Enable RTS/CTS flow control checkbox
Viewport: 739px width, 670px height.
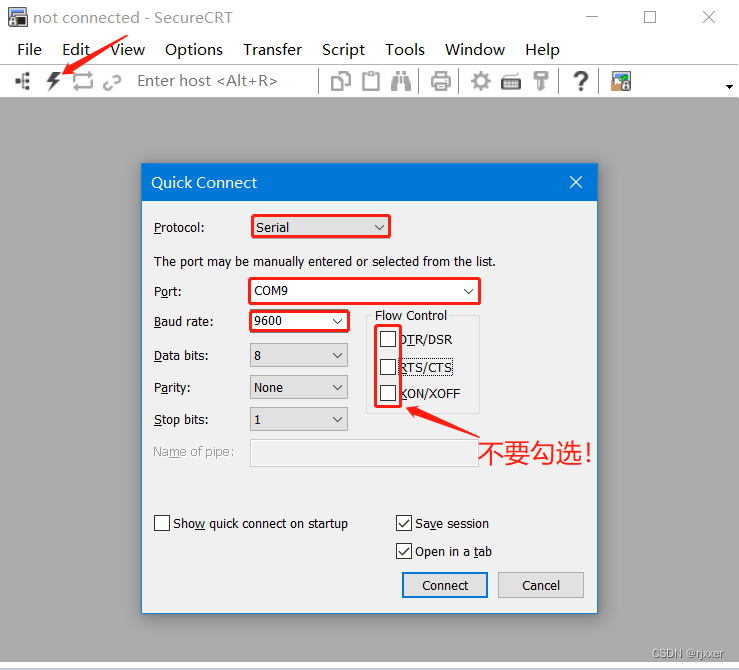click(388, 366)
